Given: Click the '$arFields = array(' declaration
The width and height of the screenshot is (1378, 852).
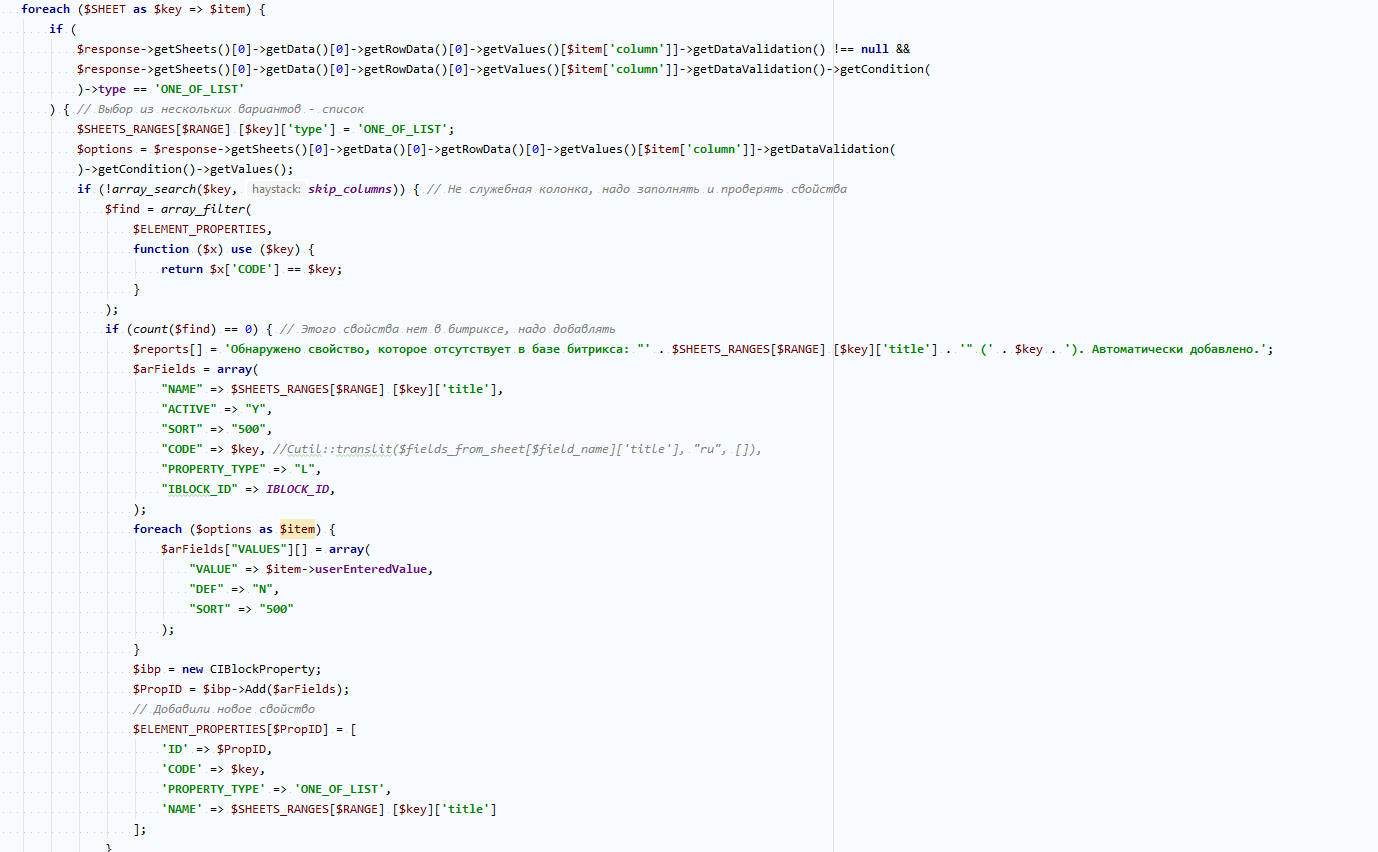Looking at the screenshot, I should point(196,369).
